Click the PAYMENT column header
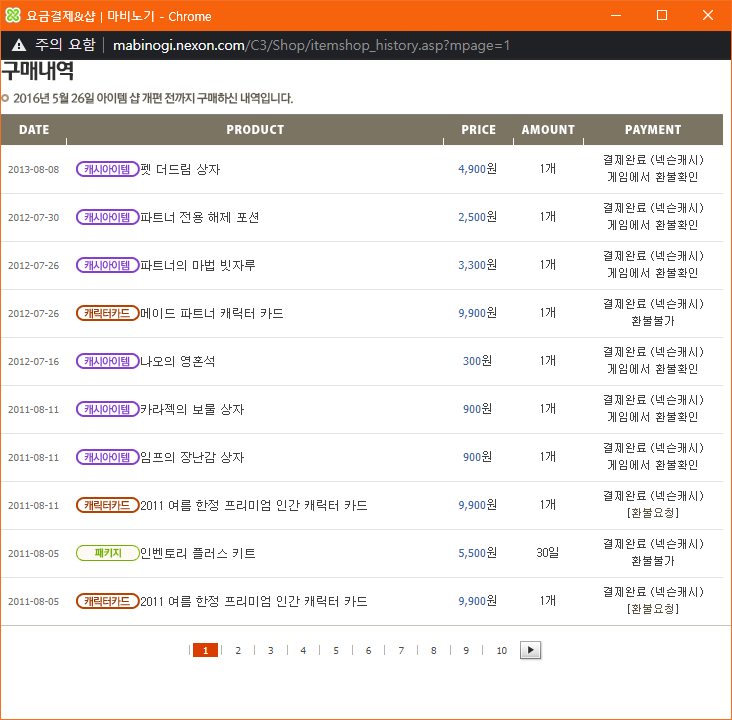 click(653, 130)
